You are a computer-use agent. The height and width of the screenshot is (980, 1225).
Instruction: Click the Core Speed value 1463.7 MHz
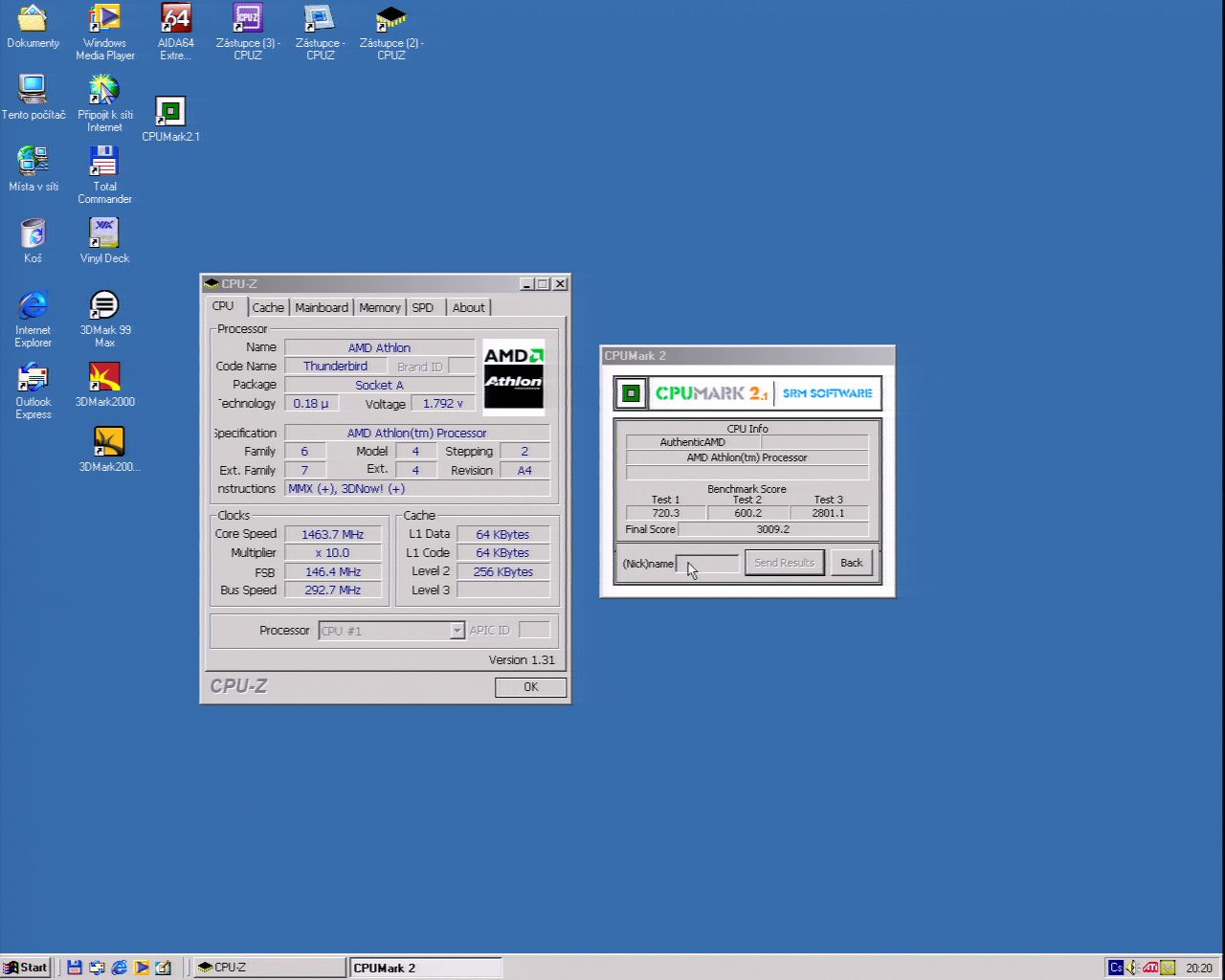pos(333,534)
